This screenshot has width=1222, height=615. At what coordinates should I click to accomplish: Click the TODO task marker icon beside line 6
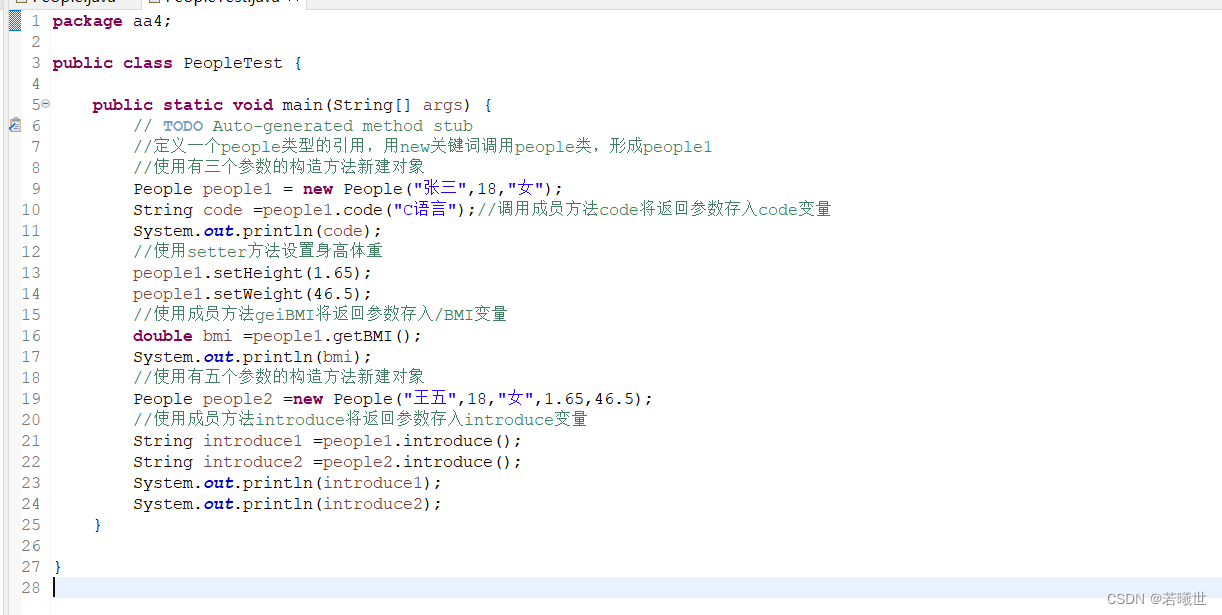14,125
